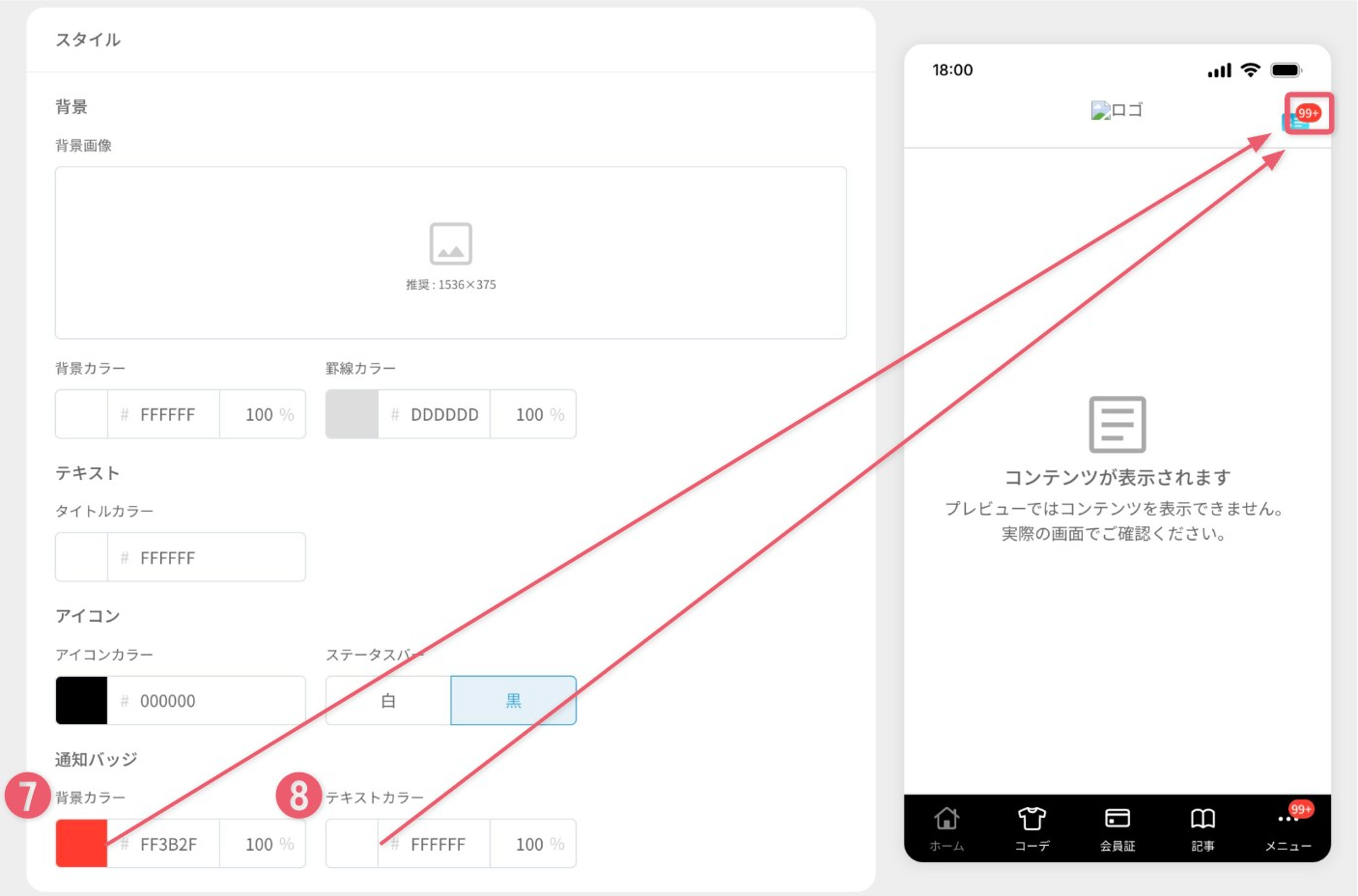Edit the FF3B2F hex code field

pos(163,844)
